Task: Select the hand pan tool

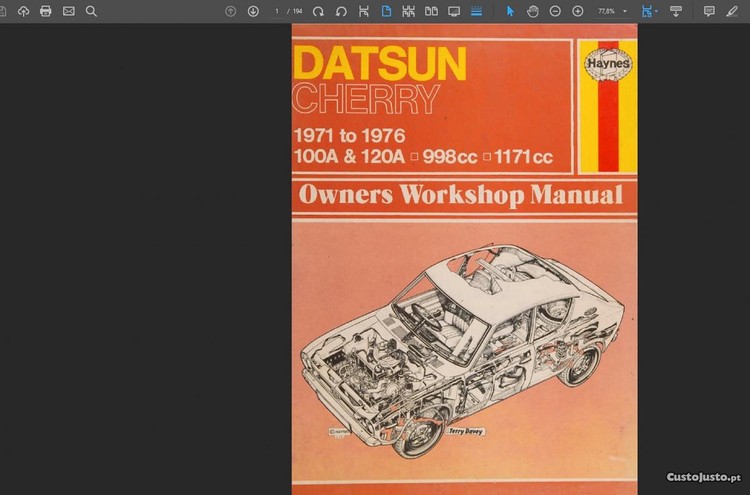Action: [533, 11]
